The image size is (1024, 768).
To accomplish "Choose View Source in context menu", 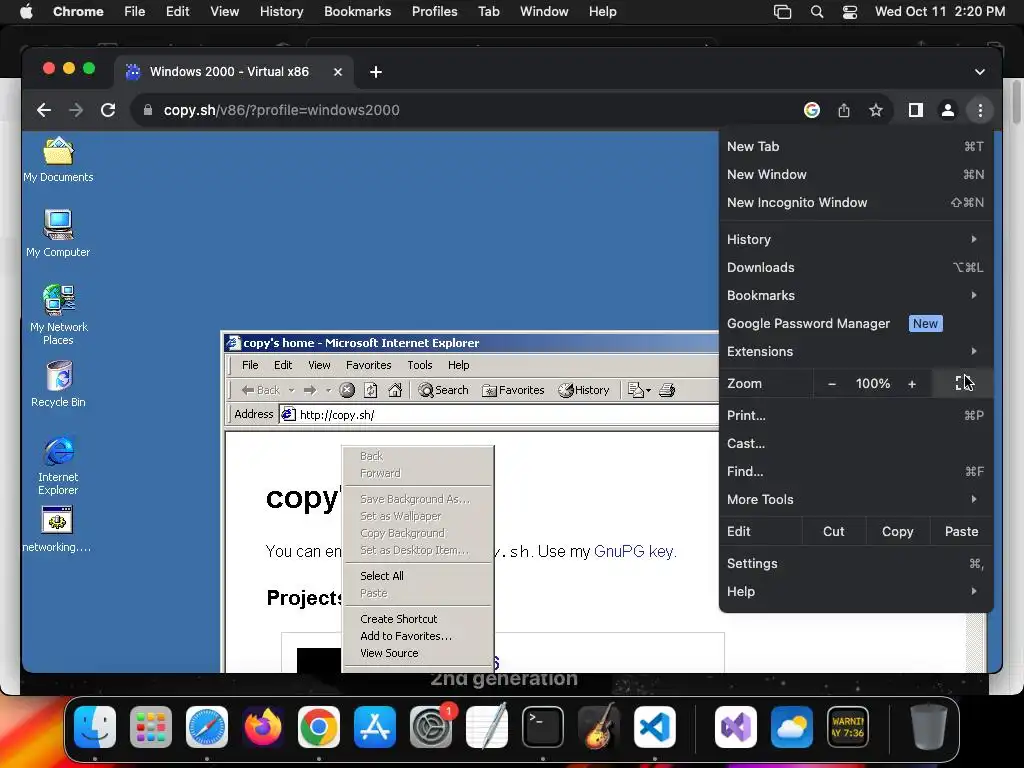I will (x=418, y=653).
